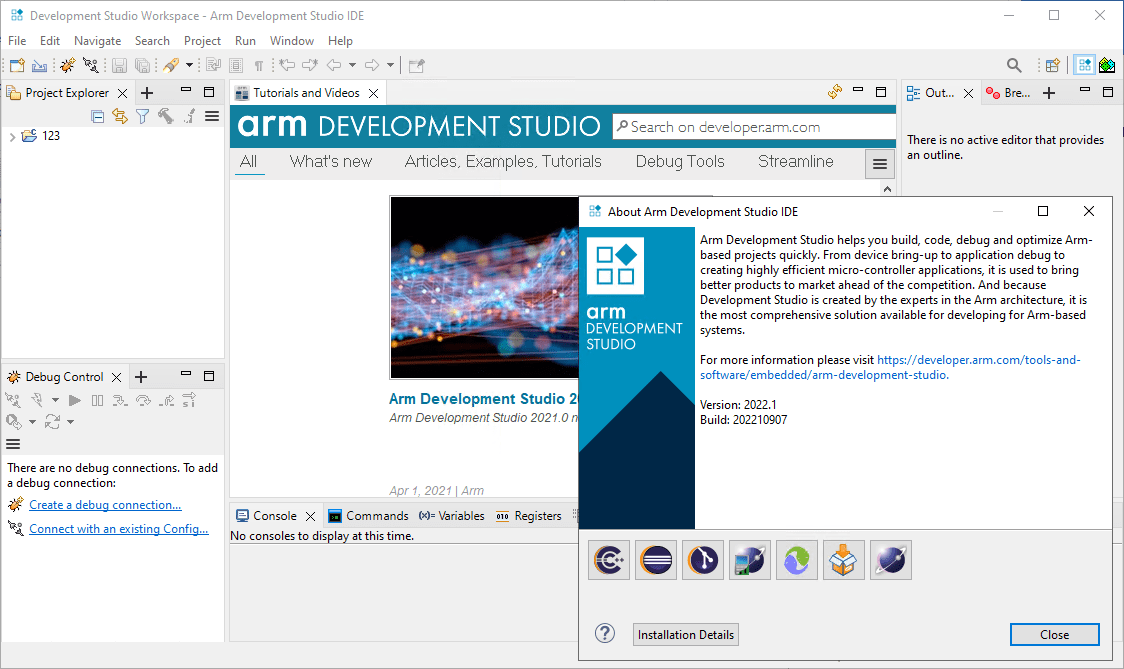
Task: Open the hamburger menu in Tutorials page
Action: (x=880, y=164)
